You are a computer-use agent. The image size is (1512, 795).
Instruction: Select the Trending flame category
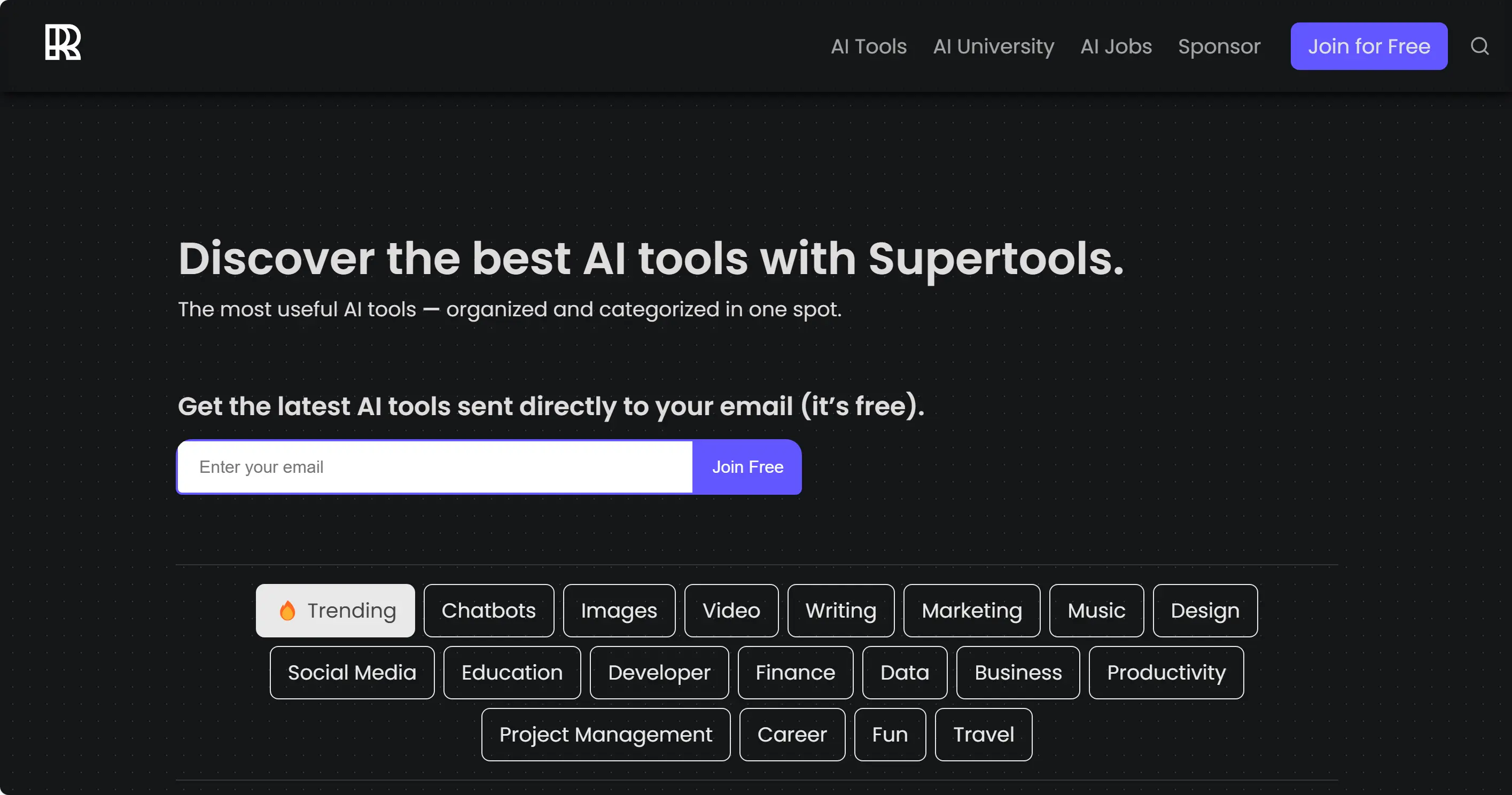coord(335,611)
